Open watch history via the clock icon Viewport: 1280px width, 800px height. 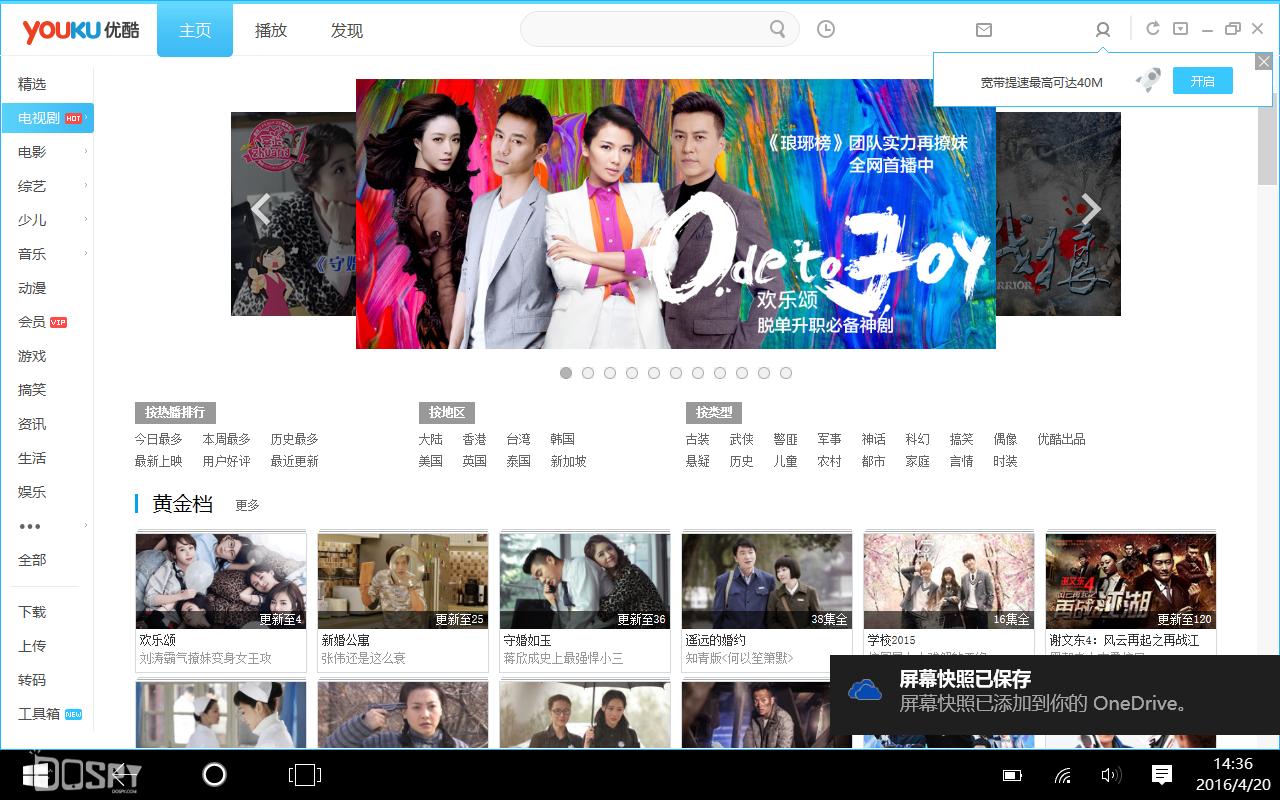(825, 30)
